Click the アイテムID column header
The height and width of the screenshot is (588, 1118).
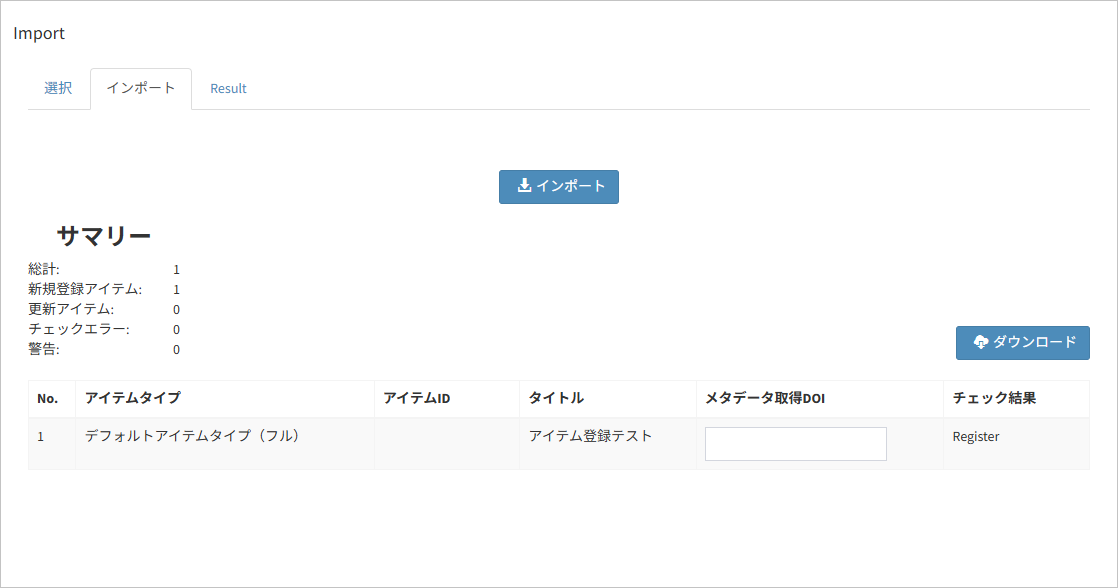417,398
